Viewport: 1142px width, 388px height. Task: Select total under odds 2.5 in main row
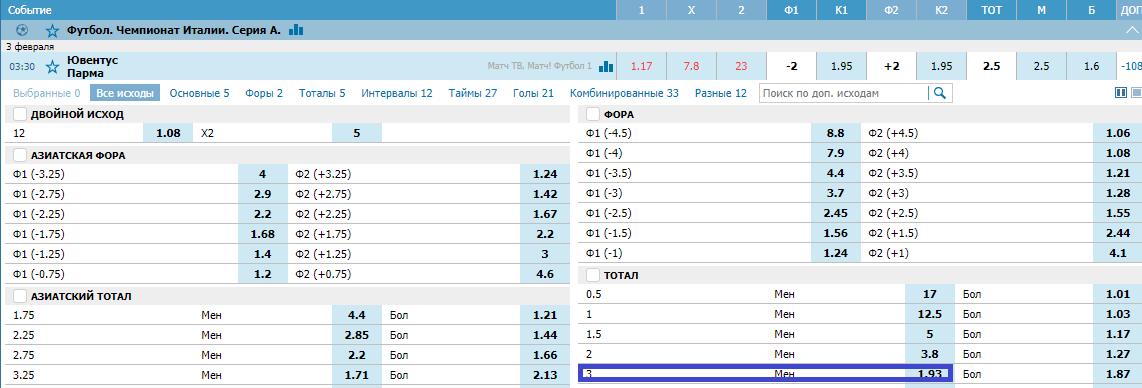point(1041,66)
